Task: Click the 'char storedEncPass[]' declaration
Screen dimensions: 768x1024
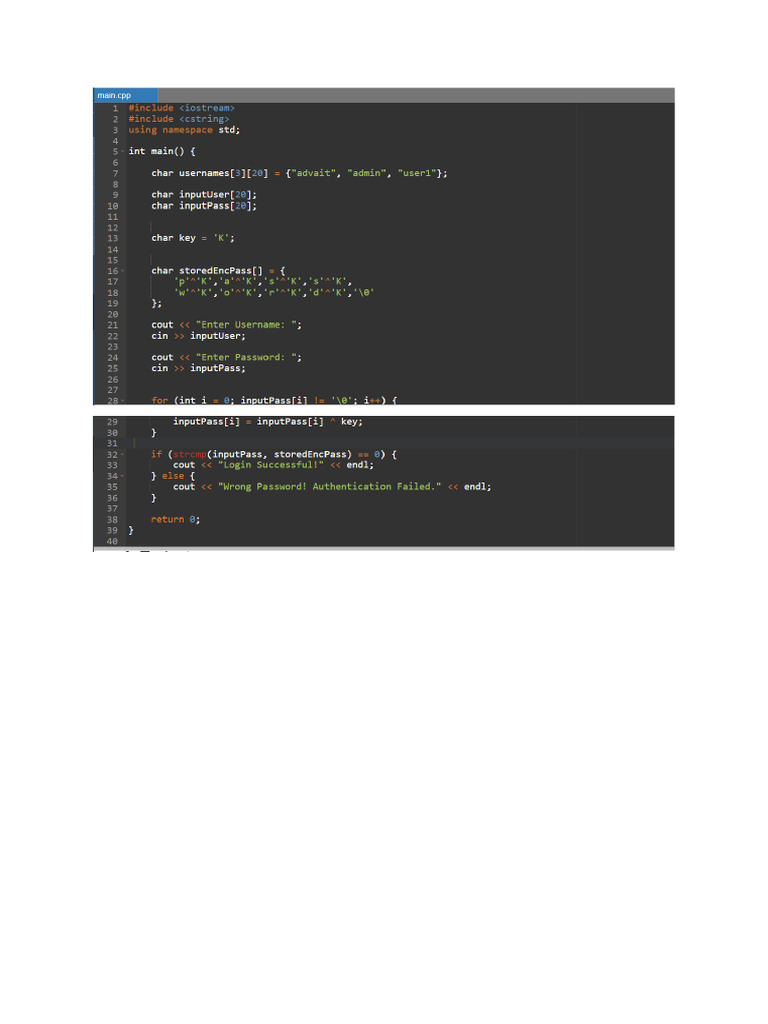Action: click(x=218, y=270)
